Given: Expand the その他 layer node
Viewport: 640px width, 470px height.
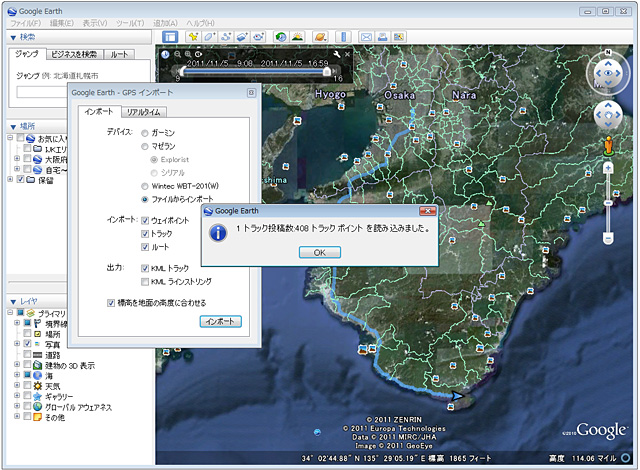Looking at the screenshot, I should click(17, 417).
